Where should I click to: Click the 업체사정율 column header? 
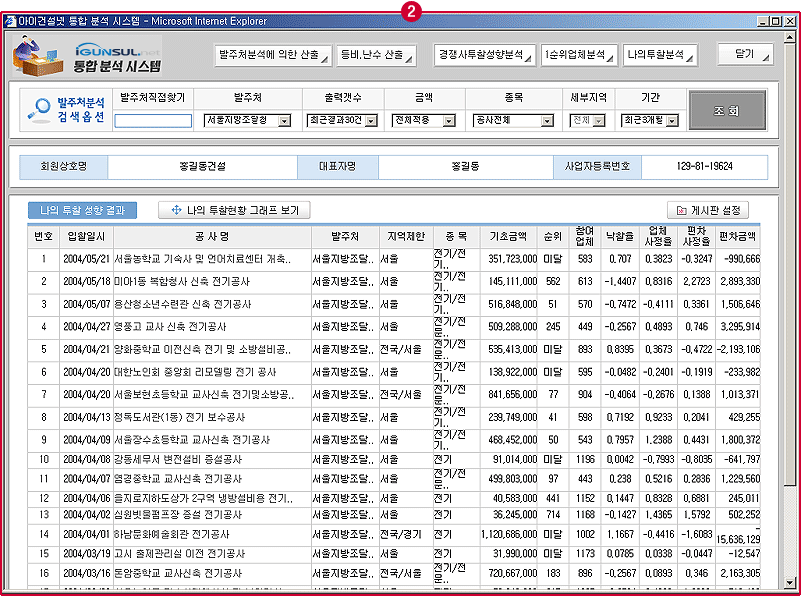pos(658,236)
